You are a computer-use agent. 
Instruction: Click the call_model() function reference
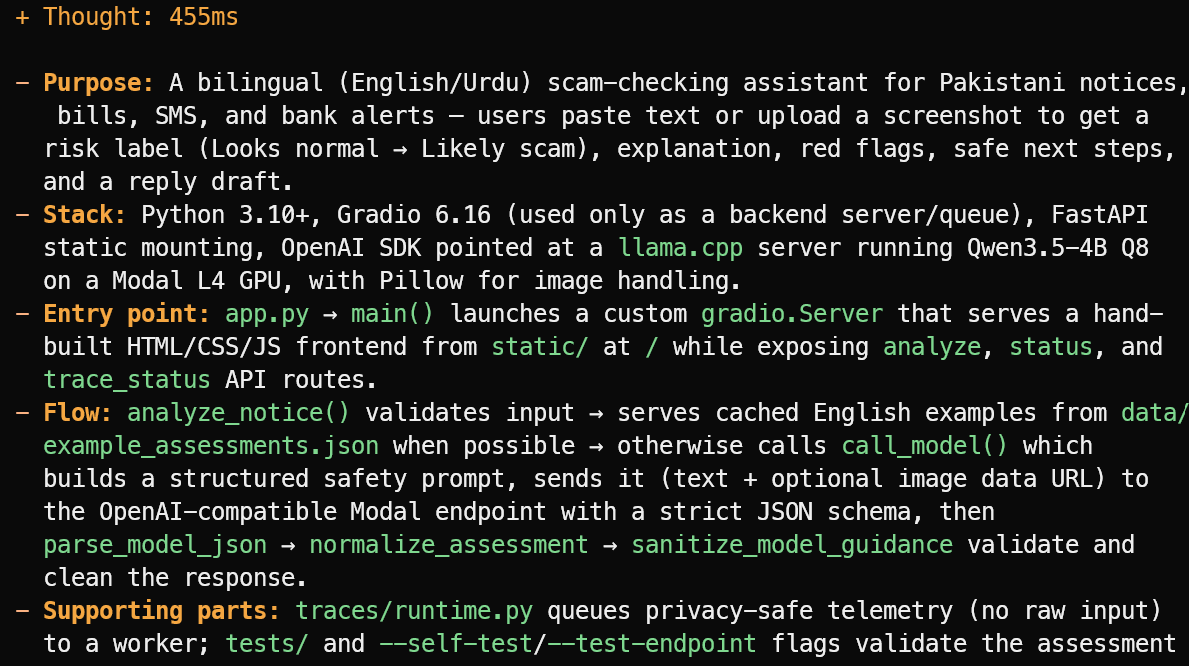(x=924, y=445)
